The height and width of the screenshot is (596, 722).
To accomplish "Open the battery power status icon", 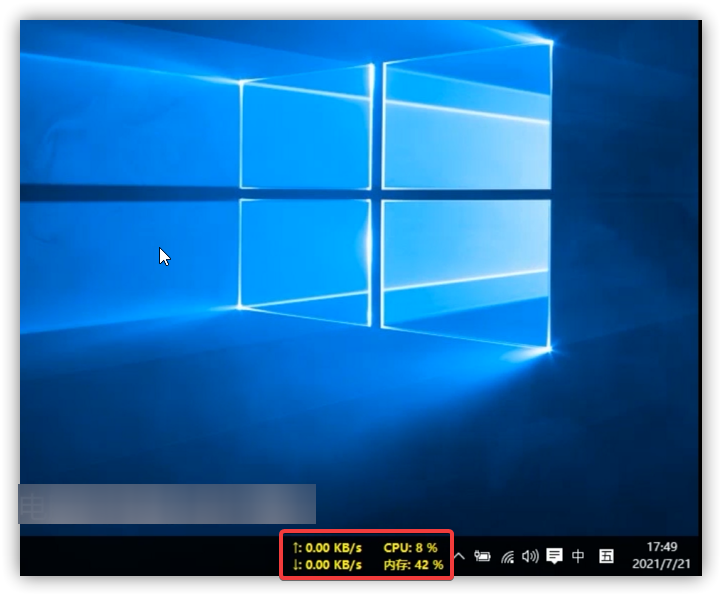I will (x=482, y=556).
